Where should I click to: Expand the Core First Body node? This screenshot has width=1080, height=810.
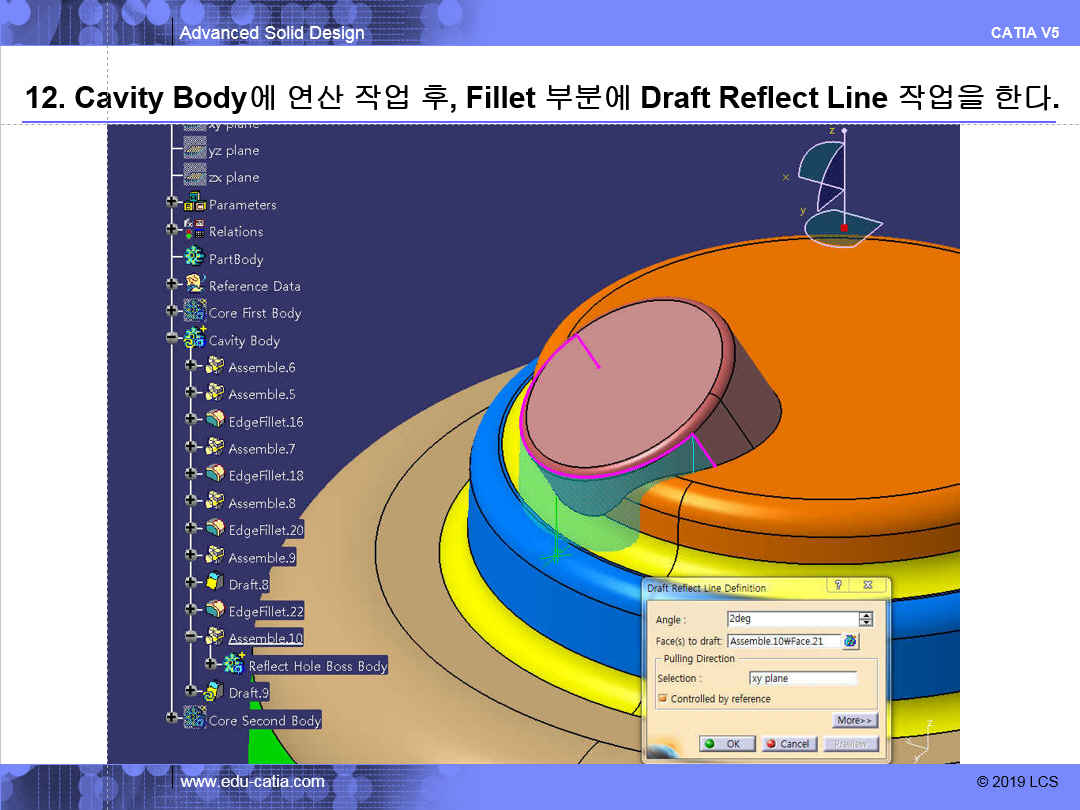(x=172, y=312)
